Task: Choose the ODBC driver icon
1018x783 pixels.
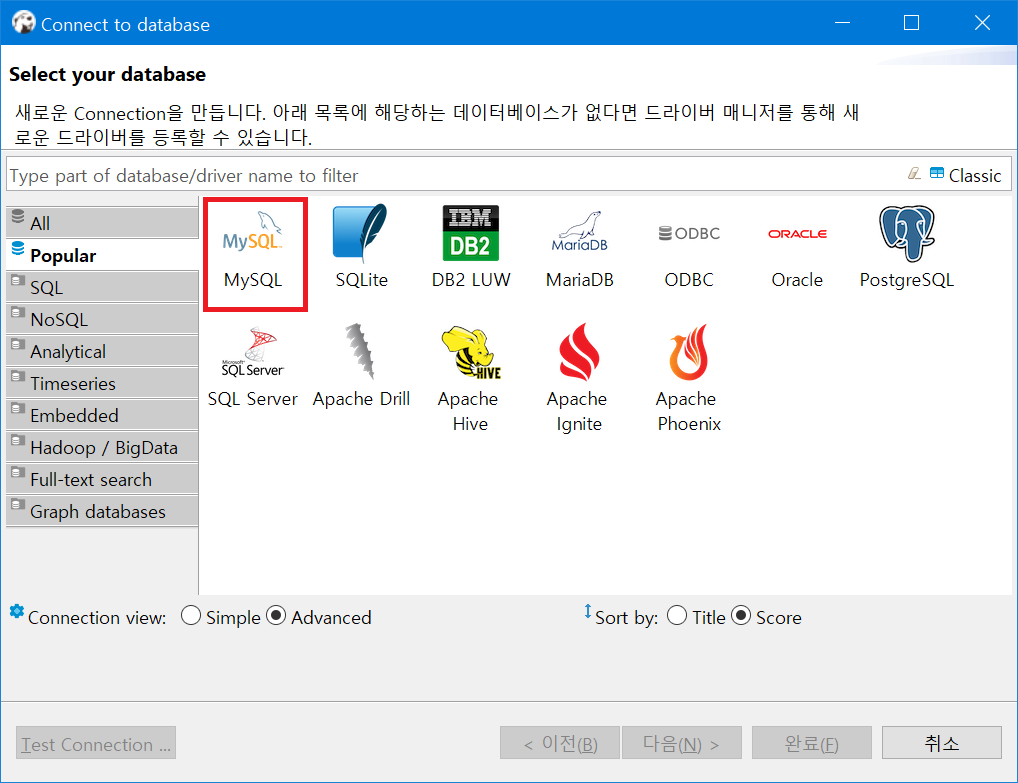Action: pyautogui.click(x=689, y=234)
